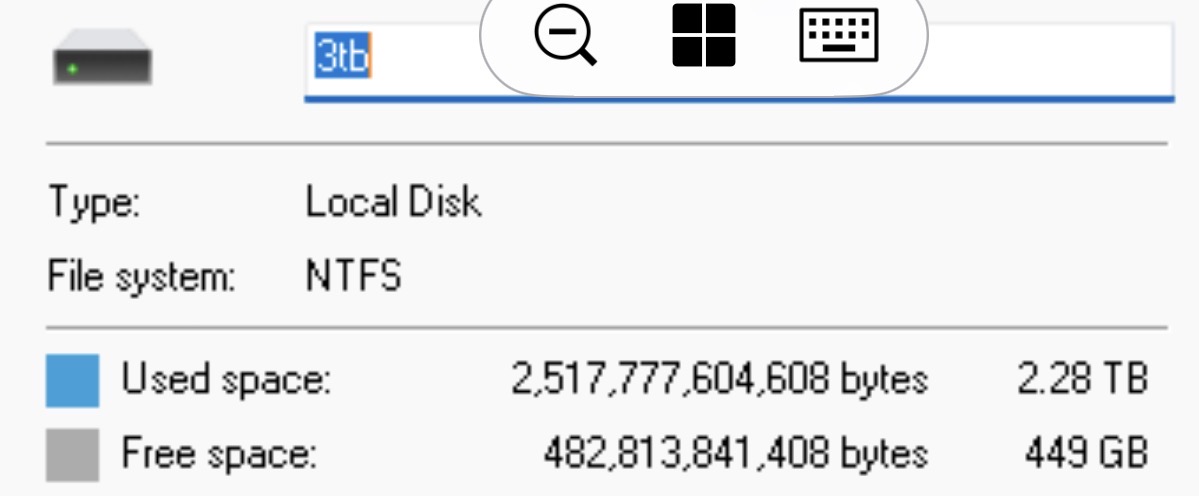Click the File system label

pyautogui.click(x=141, y=275)
